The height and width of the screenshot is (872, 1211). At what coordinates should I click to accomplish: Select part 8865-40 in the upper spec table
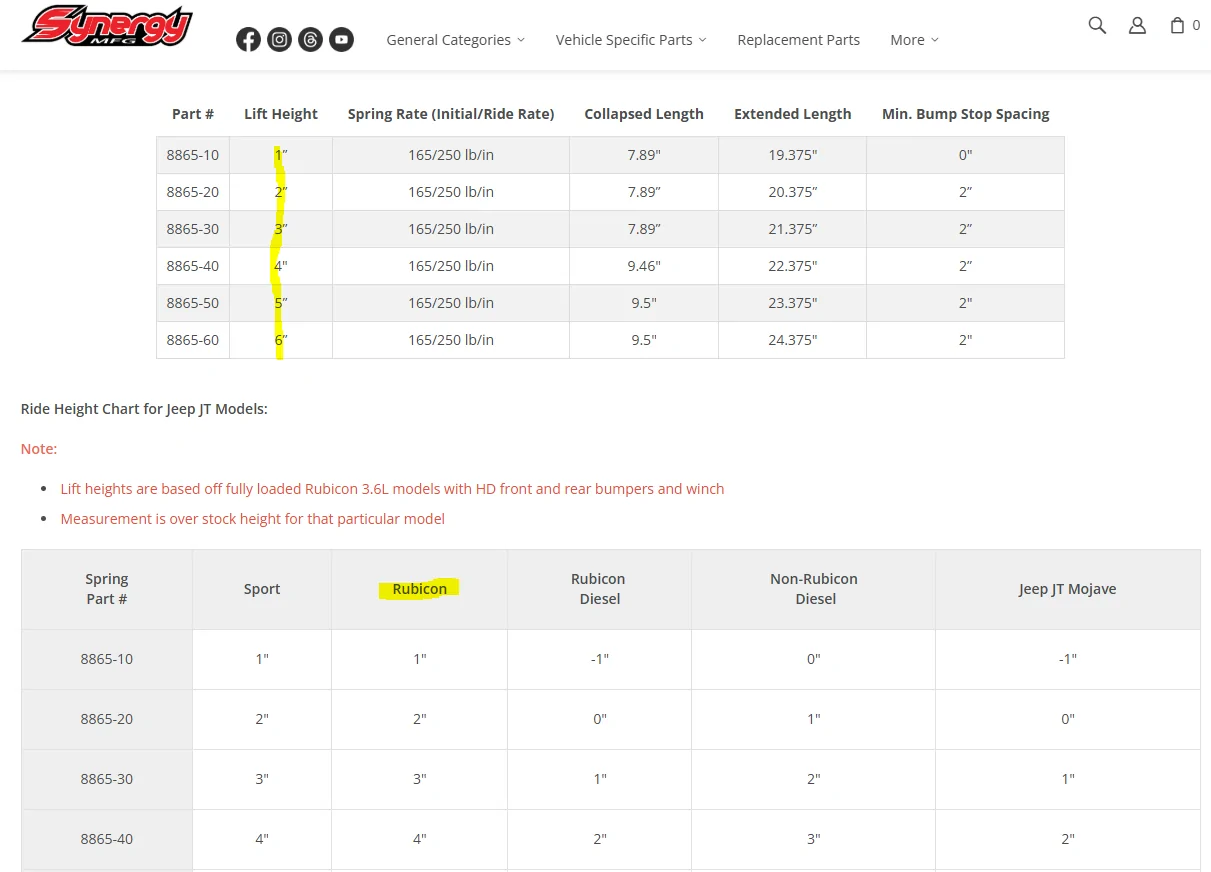click(193, 266)
